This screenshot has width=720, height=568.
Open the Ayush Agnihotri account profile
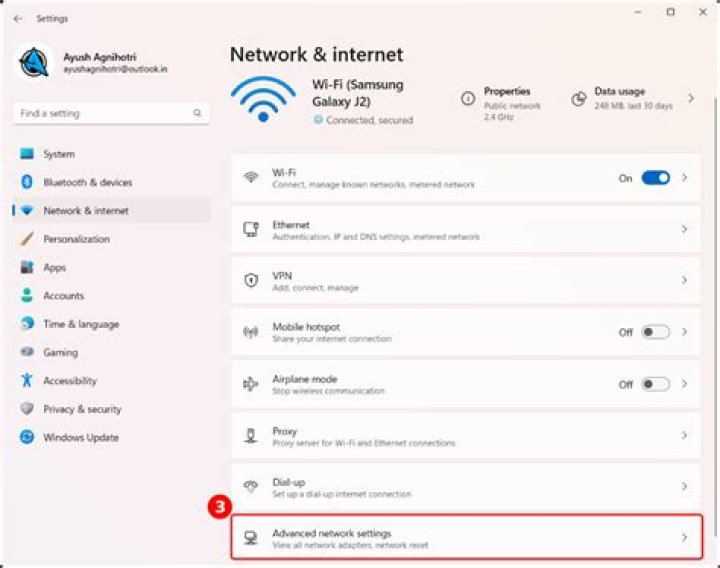(100, 60)
